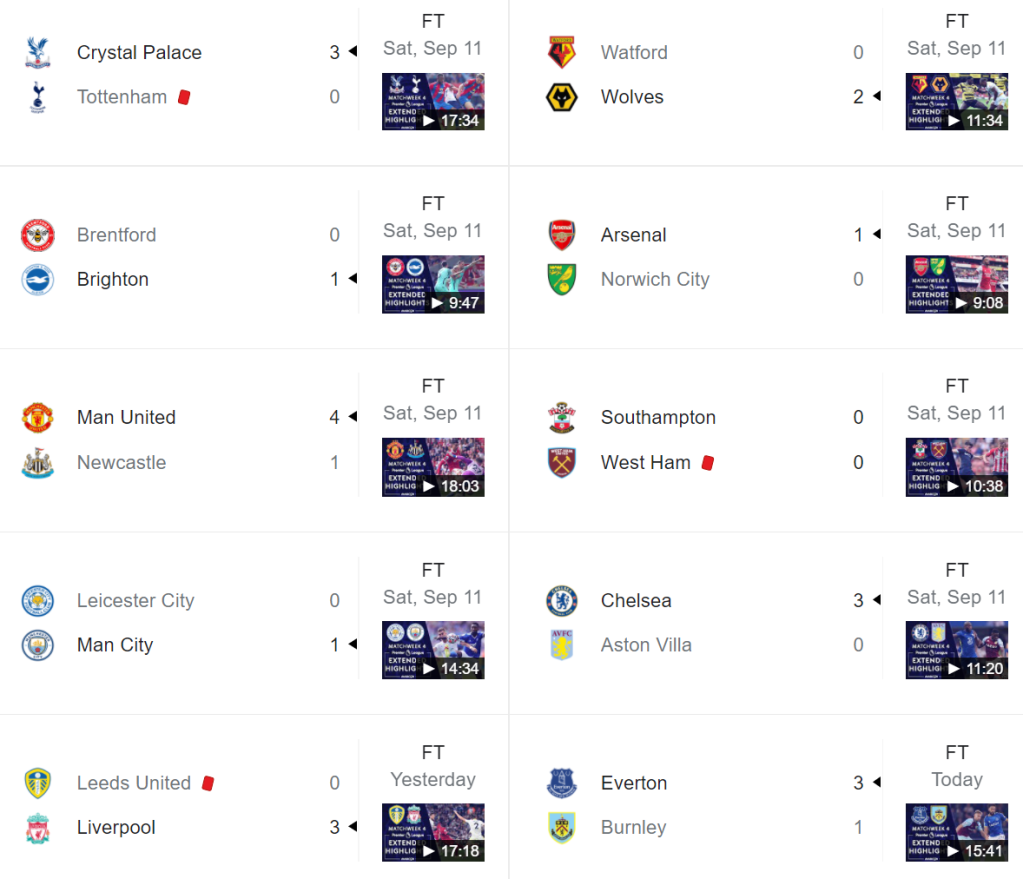Click the Crystal Palace club crest

[x=38, y=53]
